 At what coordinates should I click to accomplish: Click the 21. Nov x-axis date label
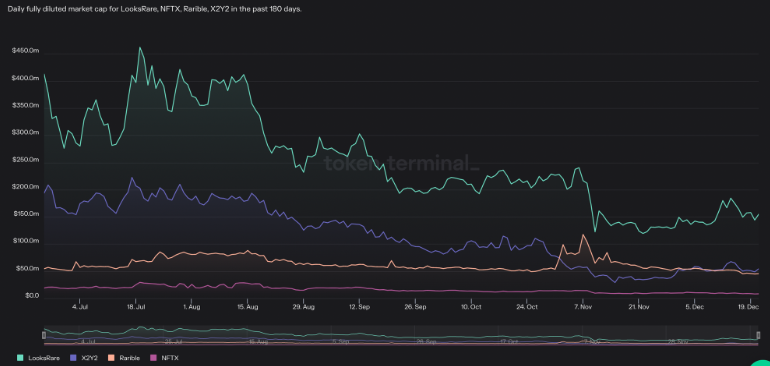638,307
